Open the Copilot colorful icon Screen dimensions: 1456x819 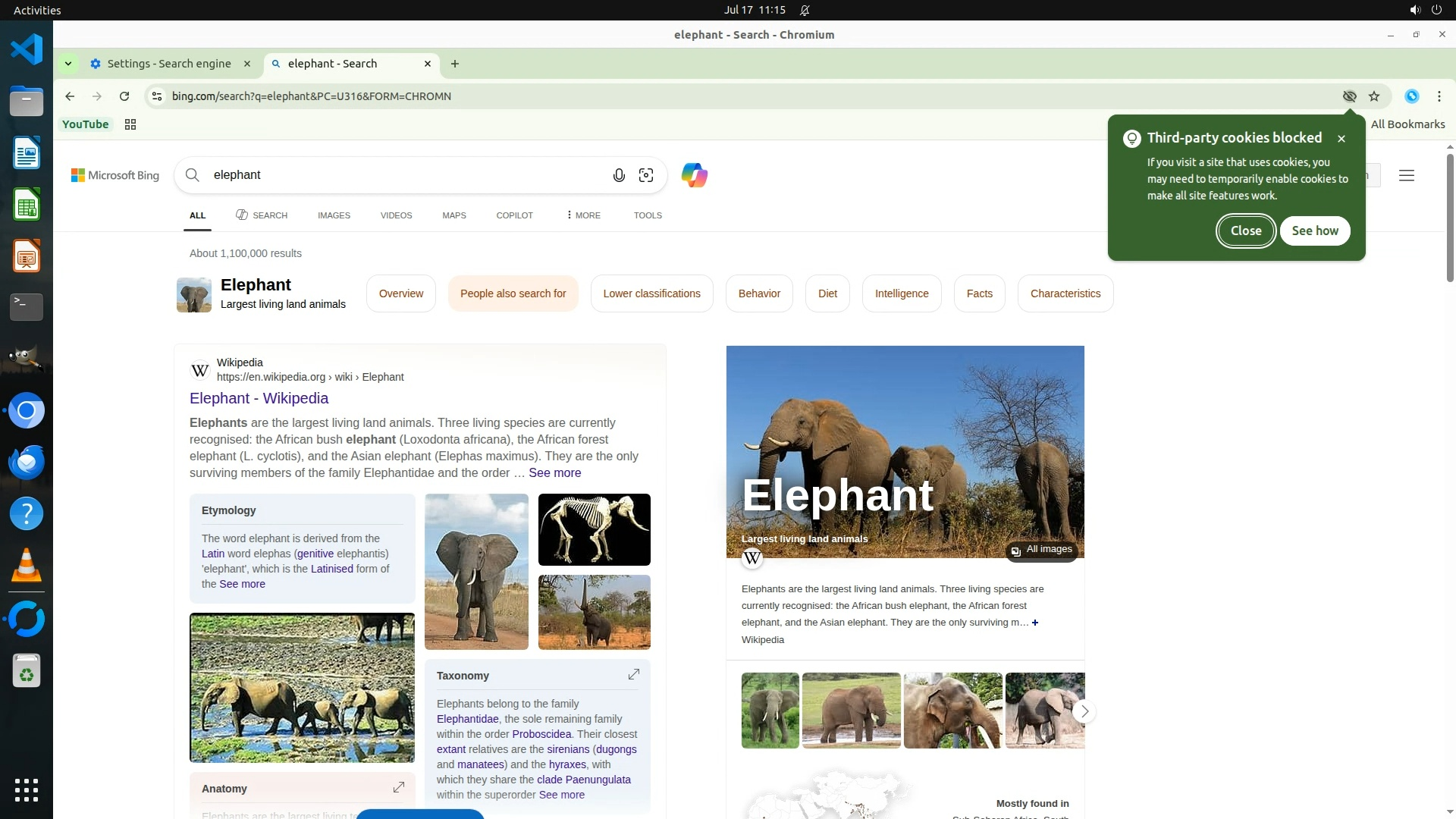click(x=694, y=175)
